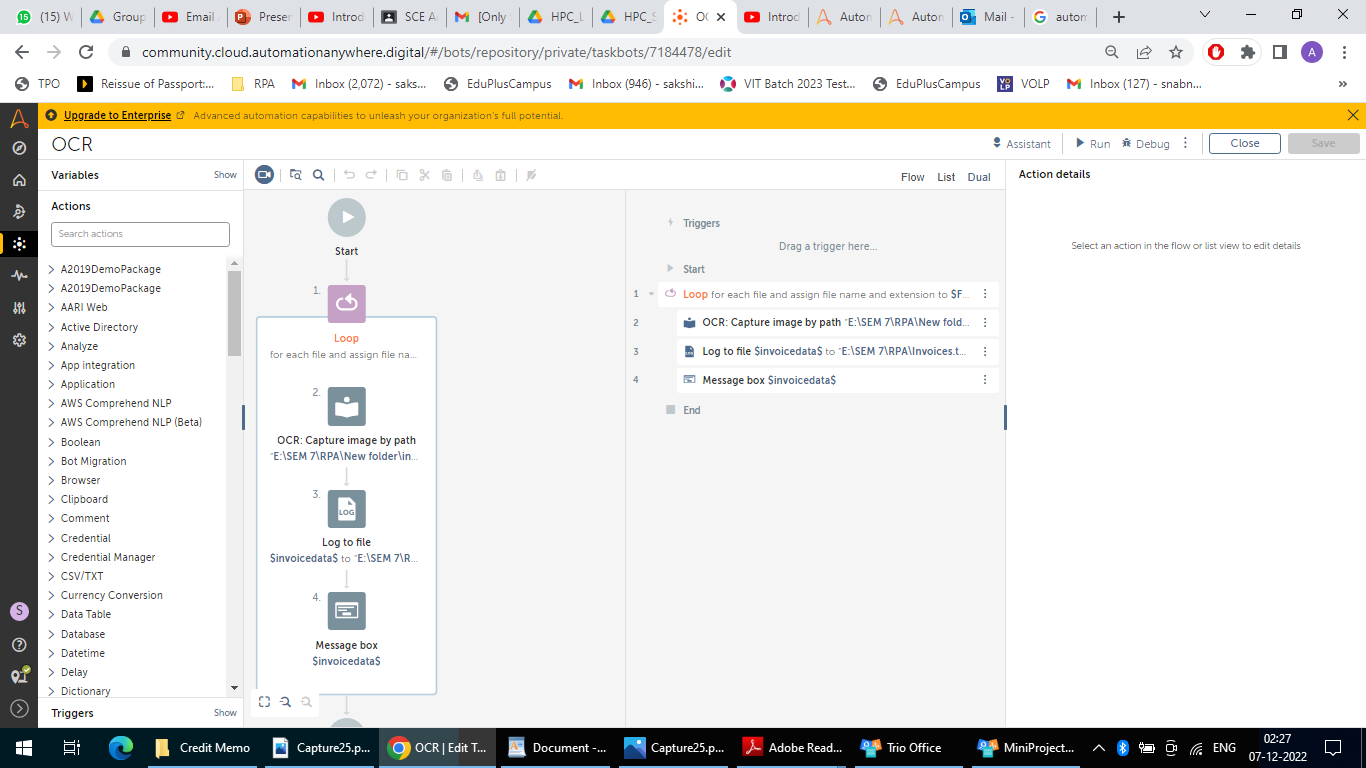
Task: Select the Log to file node icon
Action: [x=347, y=509]
